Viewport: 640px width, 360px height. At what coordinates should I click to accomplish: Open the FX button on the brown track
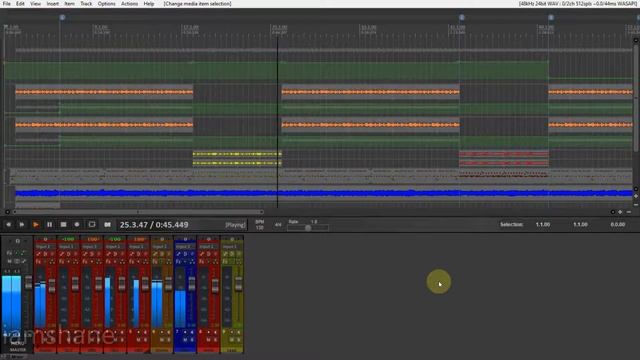tap(155, 261)
